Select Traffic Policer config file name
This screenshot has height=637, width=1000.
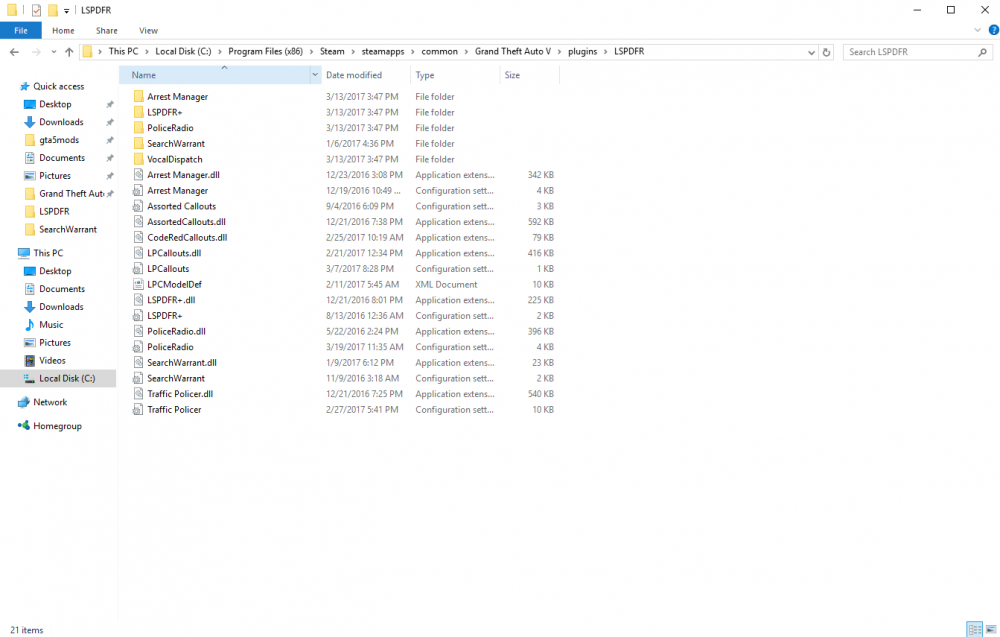[x=174, y=409]
